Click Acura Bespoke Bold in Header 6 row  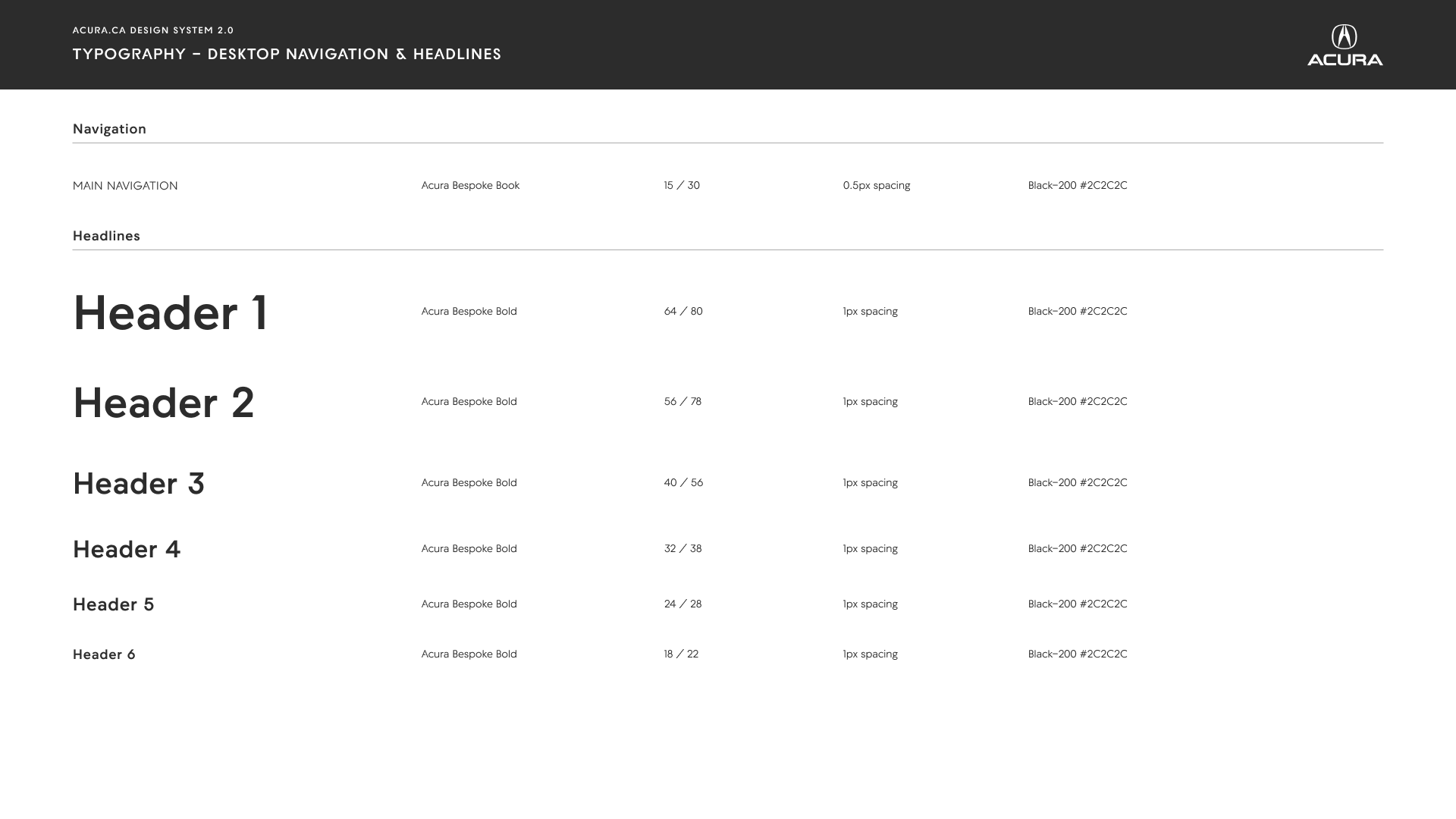pos(469,654)
